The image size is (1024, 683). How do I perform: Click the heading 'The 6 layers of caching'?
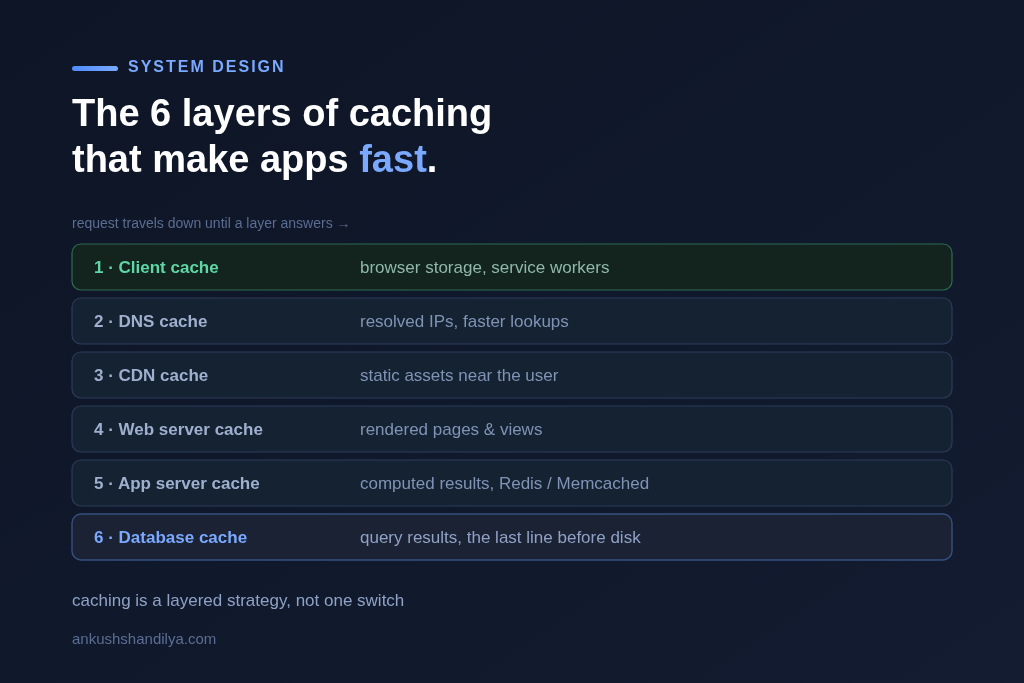281,113
